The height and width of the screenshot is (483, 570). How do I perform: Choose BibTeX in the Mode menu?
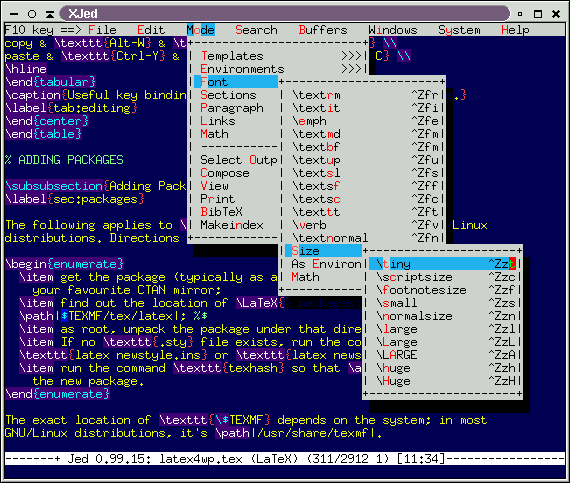236,212
